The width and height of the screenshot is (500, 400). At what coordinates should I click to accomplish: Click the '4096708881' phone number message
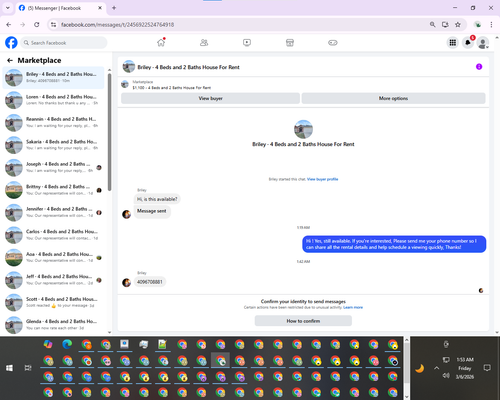click(x=150, y=282)
